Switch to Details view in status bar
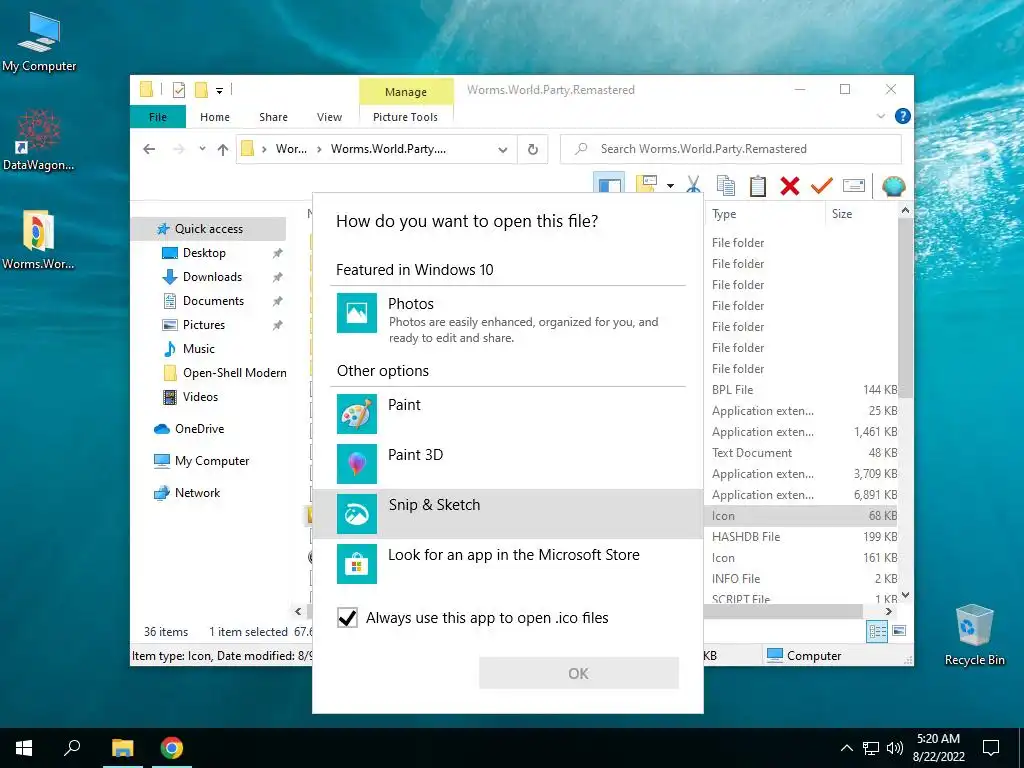The width and height of the screenshot is (1024, 768). point(877,631)
